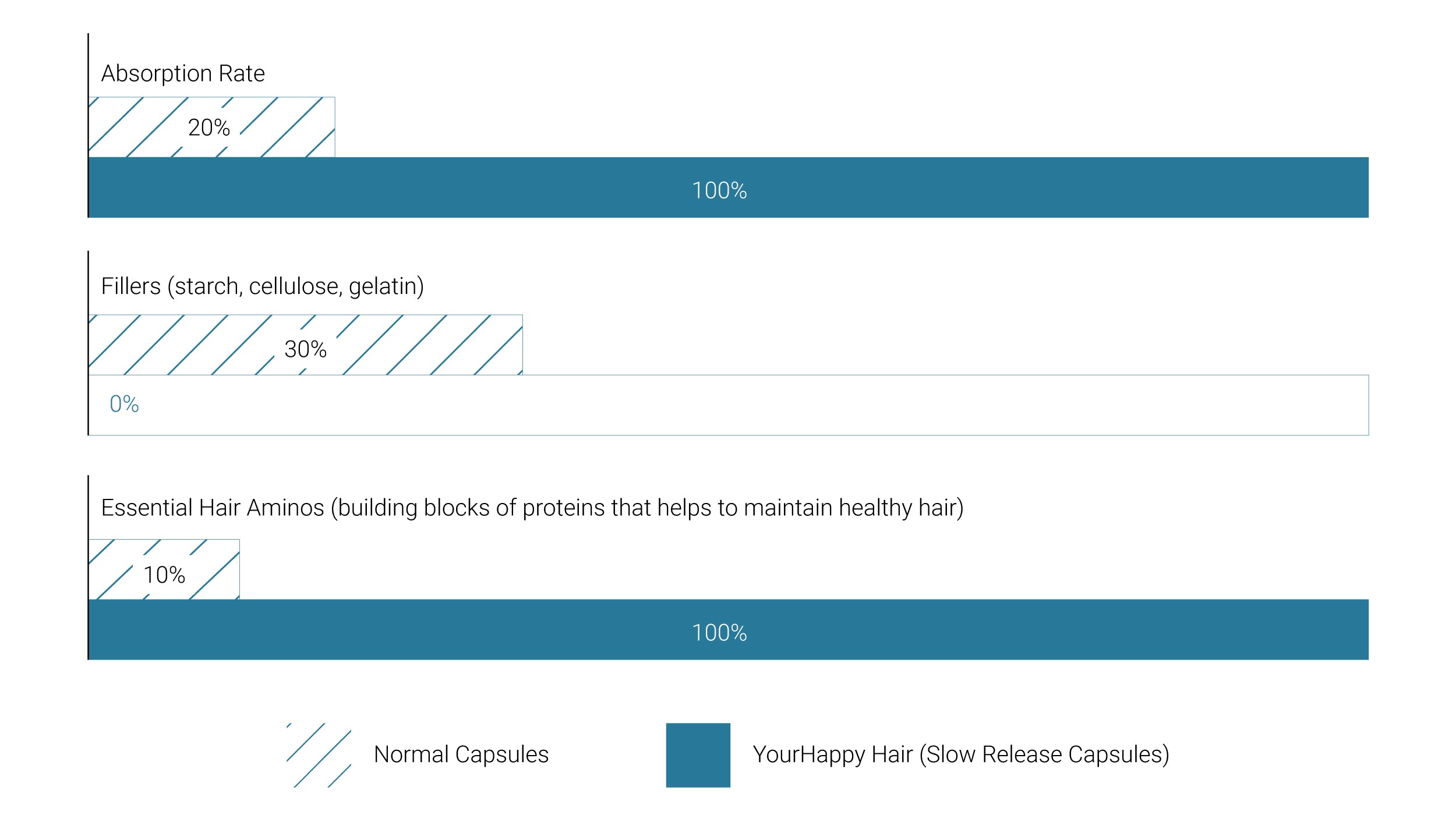Select the 10% Essential Hair Aminos bar
This screenshot has height=822, width=1456.
[164, 569]
